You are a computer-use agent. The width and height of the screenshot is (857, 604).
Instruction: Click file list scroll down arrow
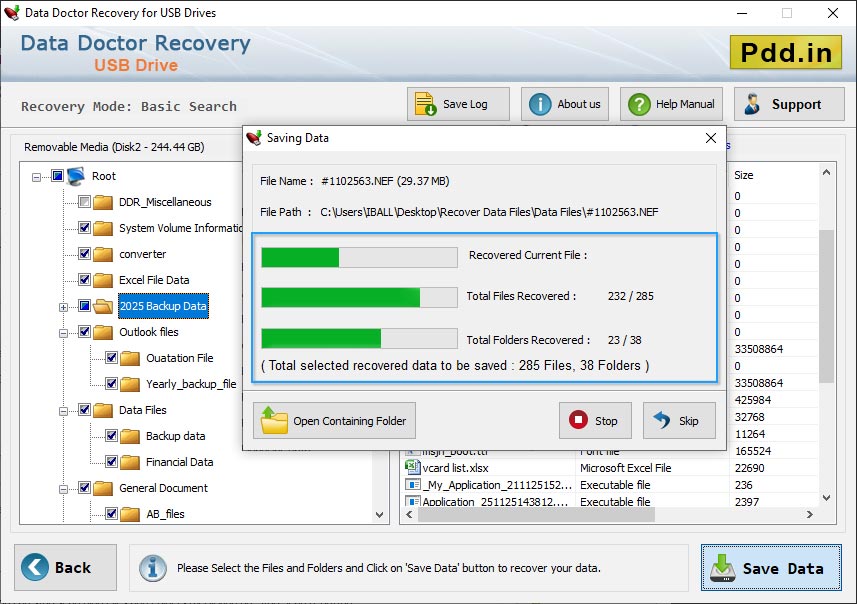point(826,498)
